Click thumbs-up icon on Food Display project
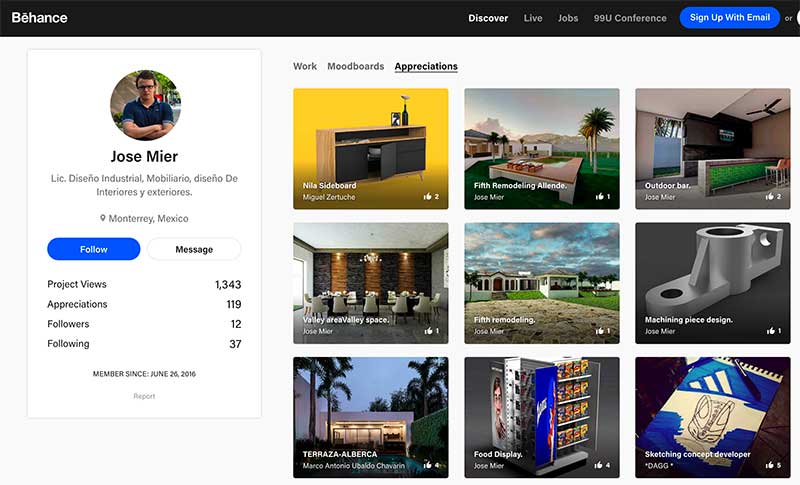This screenshot has width=800, height=485. click(598, 465)
